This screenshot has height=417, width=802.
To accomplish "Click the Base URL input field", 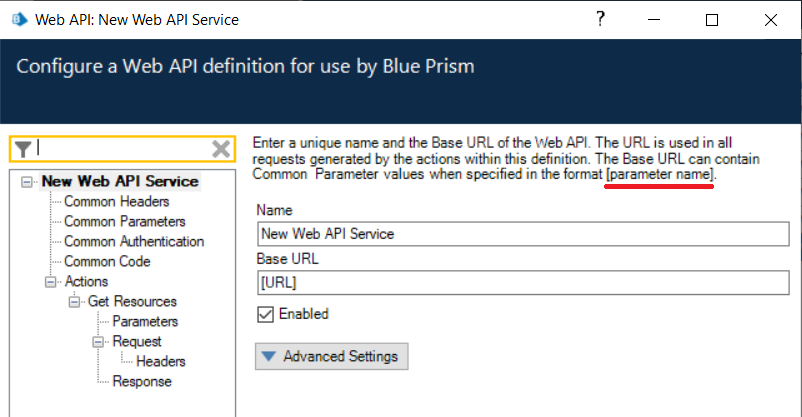I will click(x=523, y=281).
